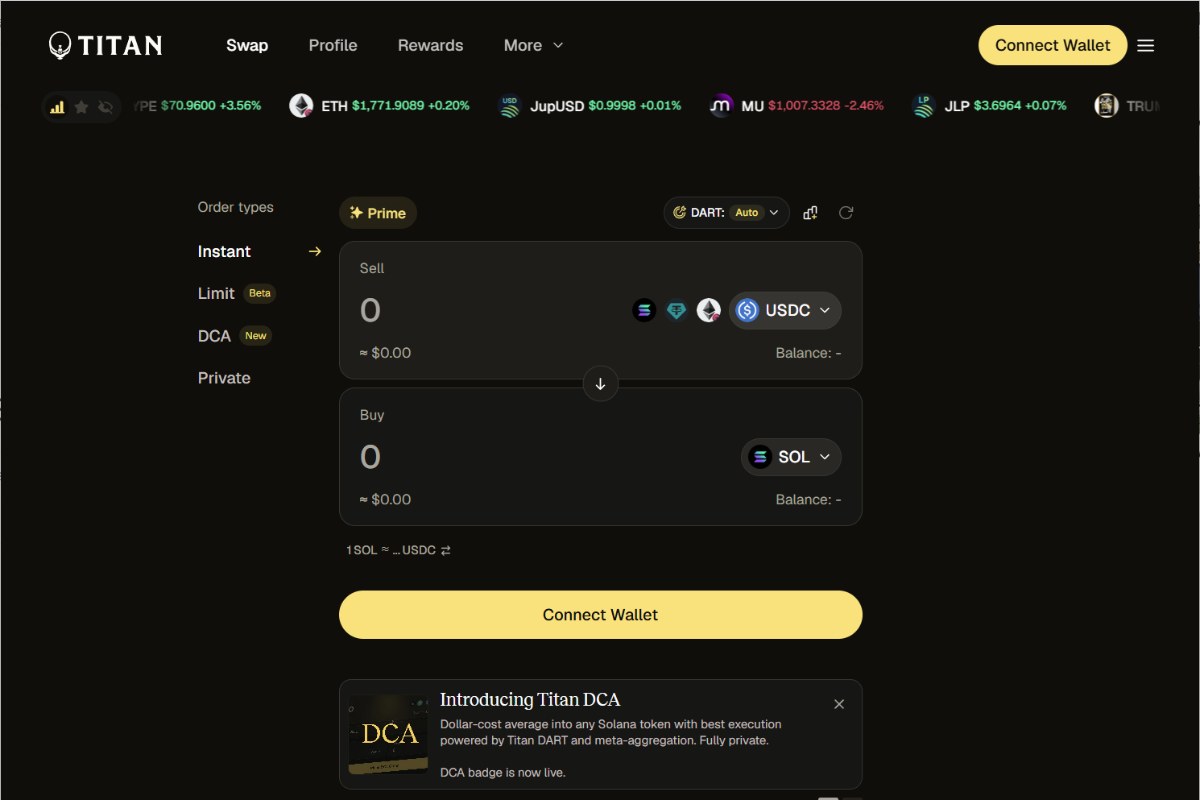This screenshot has width=1200, height=800.
Task: Select the trending chart ticker filter
Action: pos(57,107)
